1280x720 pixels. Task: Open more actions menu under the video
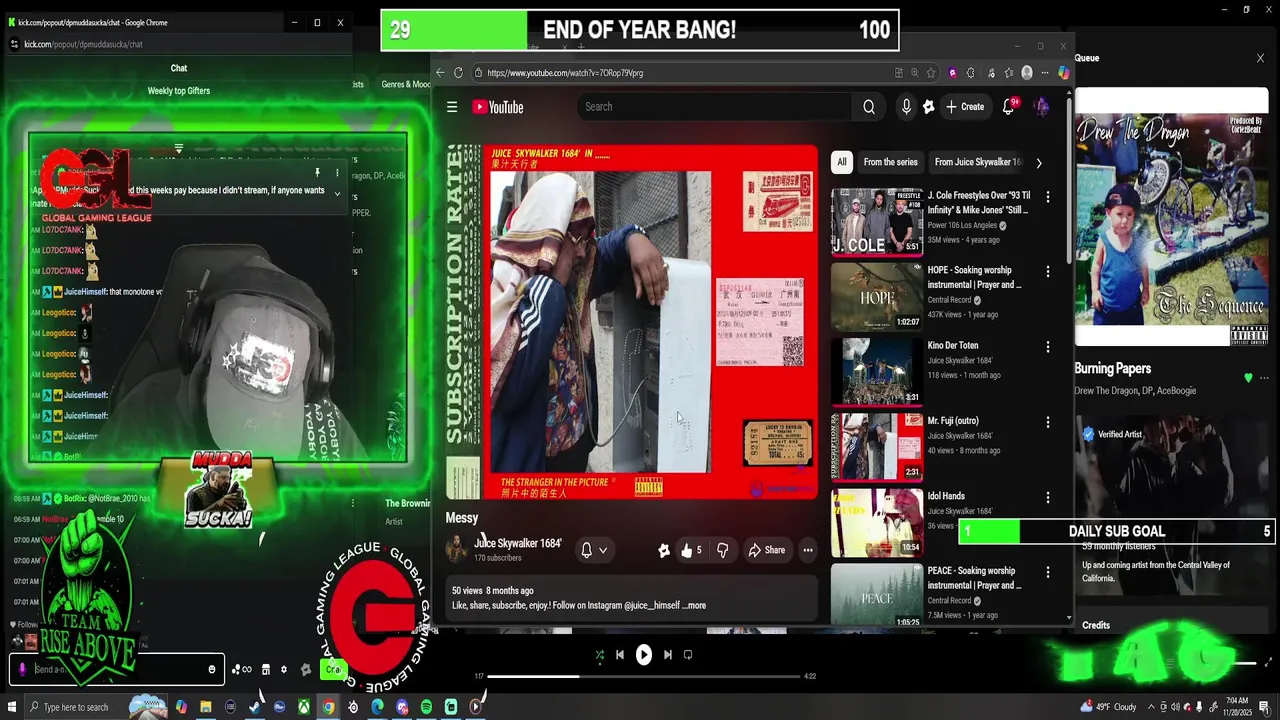click(x=808, y=550)
